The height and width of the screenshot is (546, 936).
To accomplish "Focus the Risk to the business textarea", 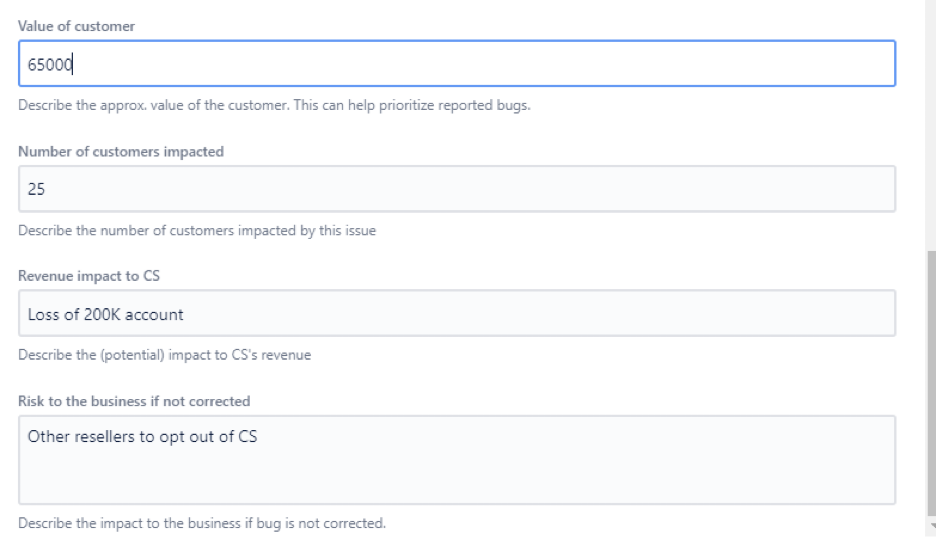I will click(457, 460).
